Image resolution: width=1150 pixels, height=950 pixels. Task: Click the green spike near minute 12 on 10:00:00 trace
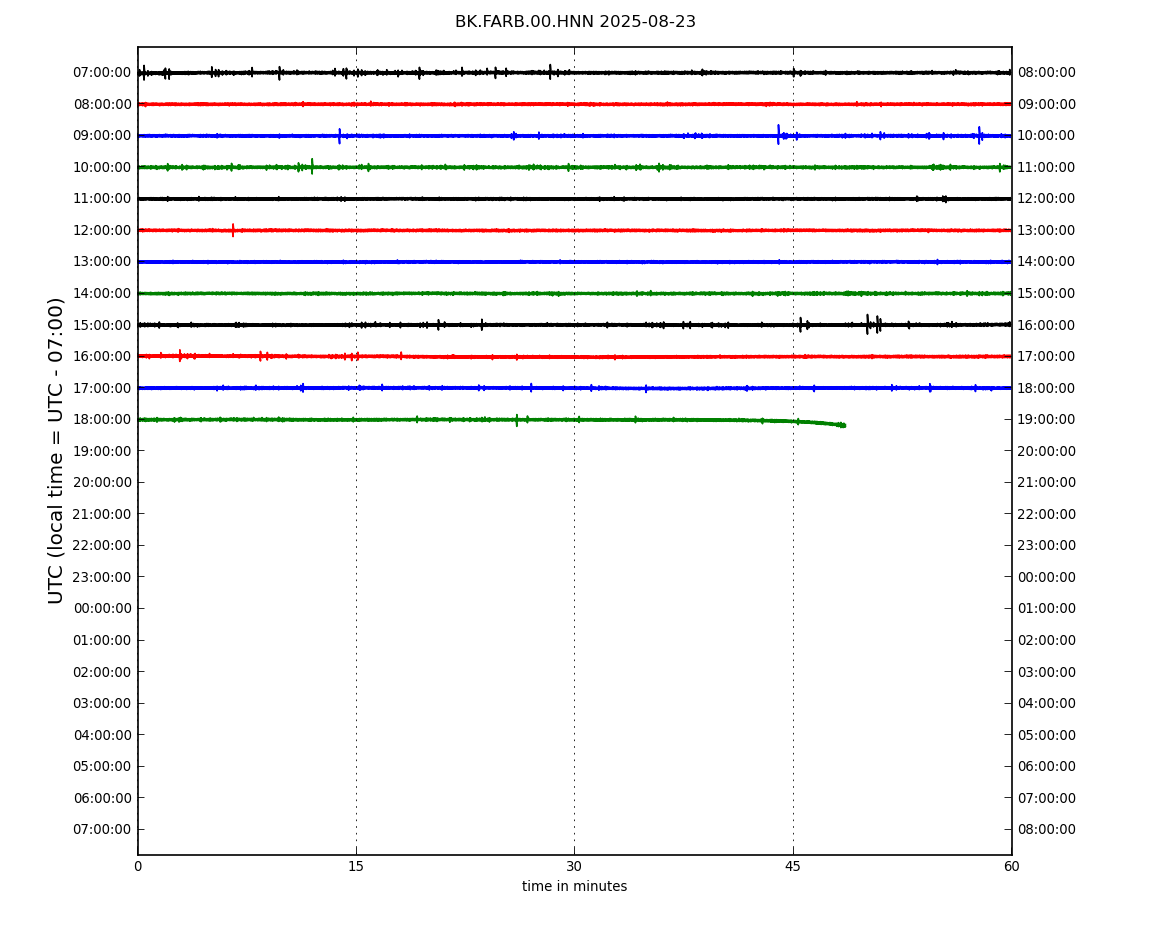coord(312,167)
